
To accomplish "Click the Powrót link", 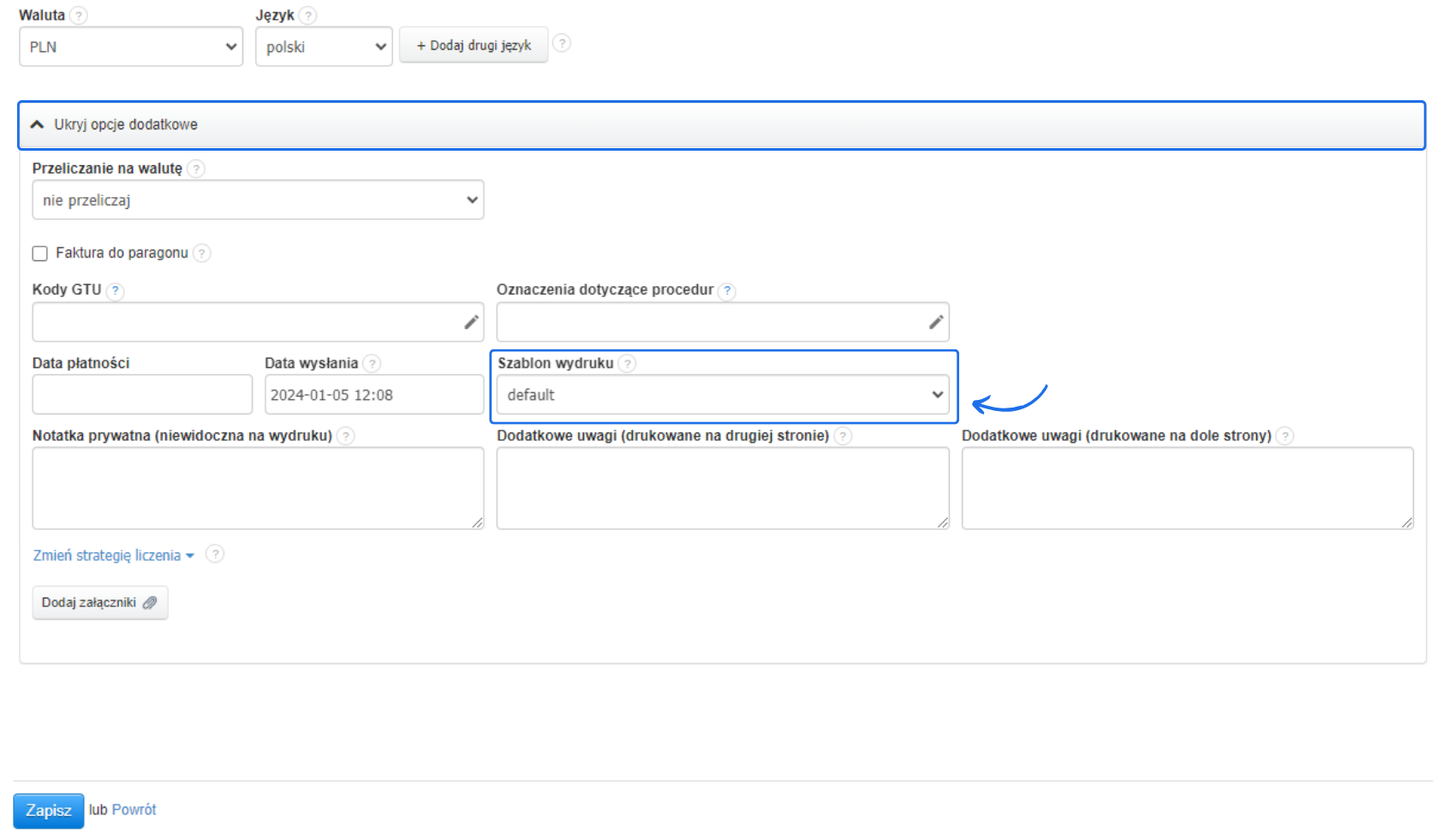I will (x=134, y=810).
